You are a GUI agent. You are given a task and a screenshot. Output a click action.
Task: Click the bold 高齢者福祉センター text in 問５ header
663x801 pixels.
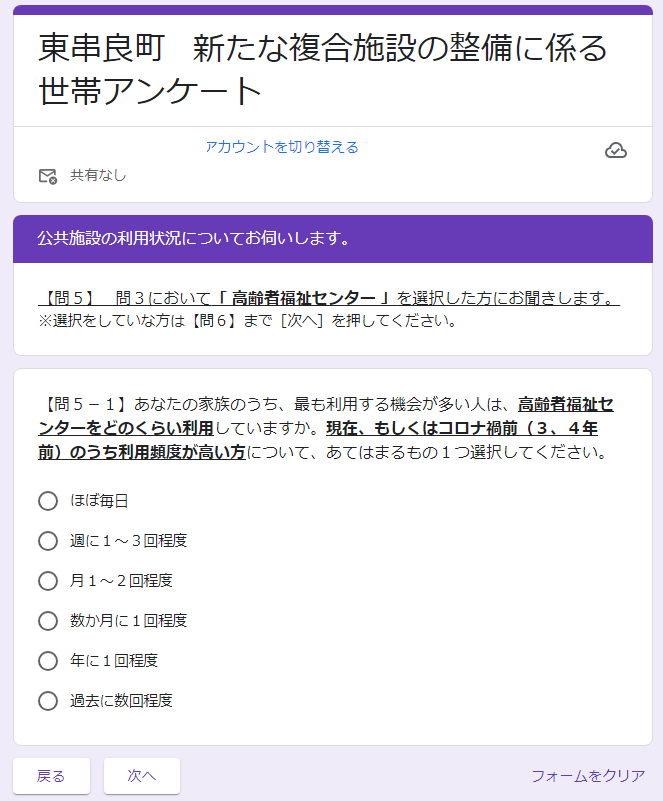[310, 298]
